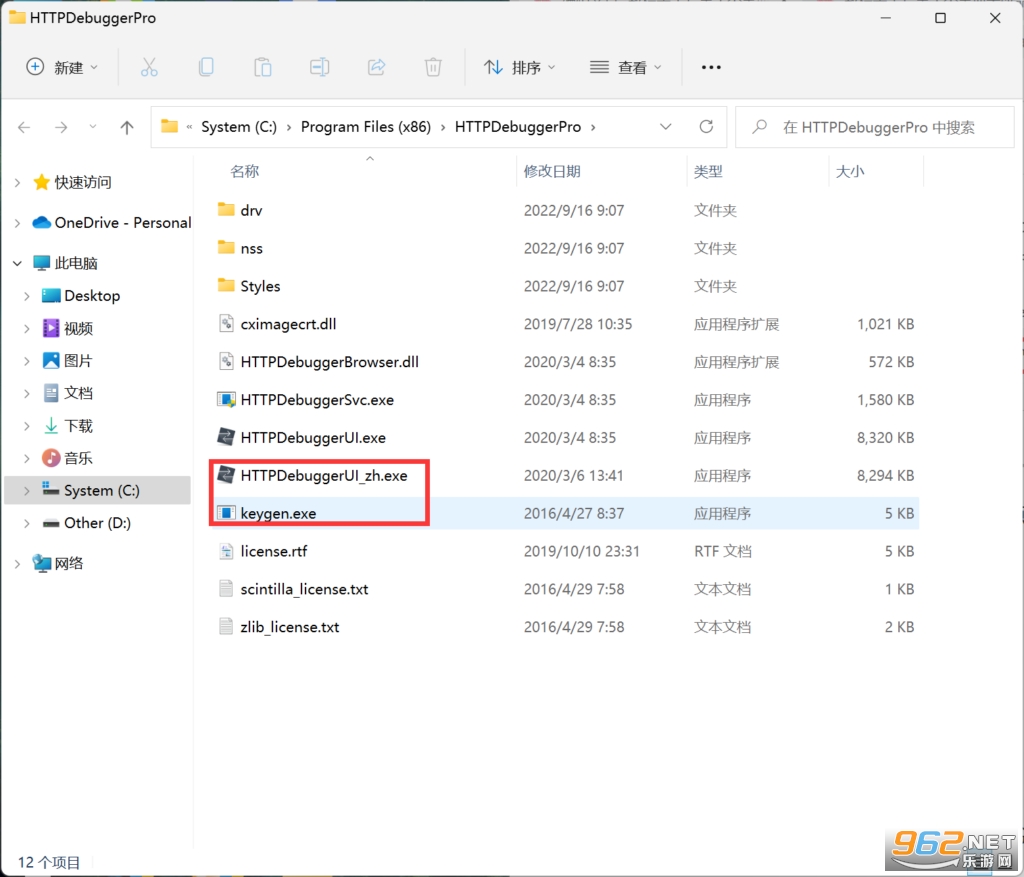Sort by 名称 column header

click(x=244, y=171)
